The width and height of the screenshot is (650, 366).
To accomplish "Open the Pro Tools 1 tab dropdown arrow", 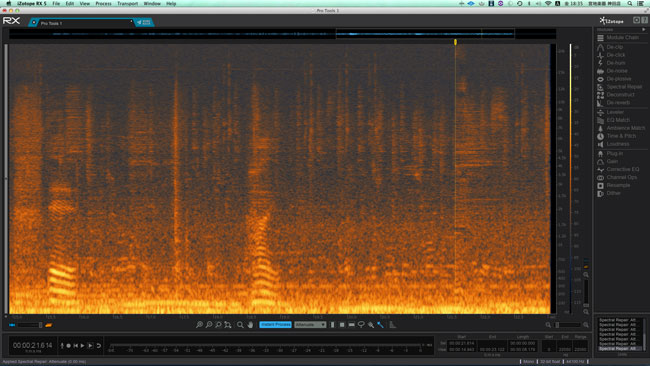I will click(x=131, y=22).
